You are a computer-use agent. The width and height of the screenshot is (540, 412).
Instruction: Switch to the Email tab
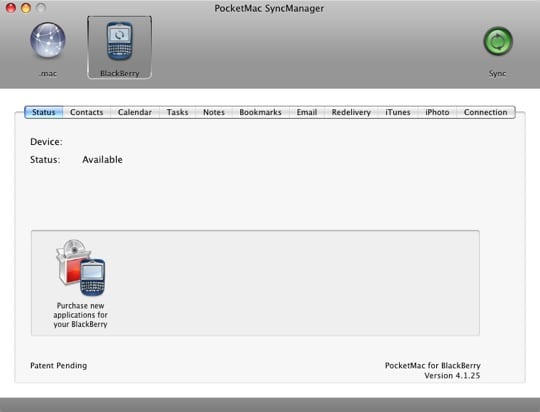(307, 112)
